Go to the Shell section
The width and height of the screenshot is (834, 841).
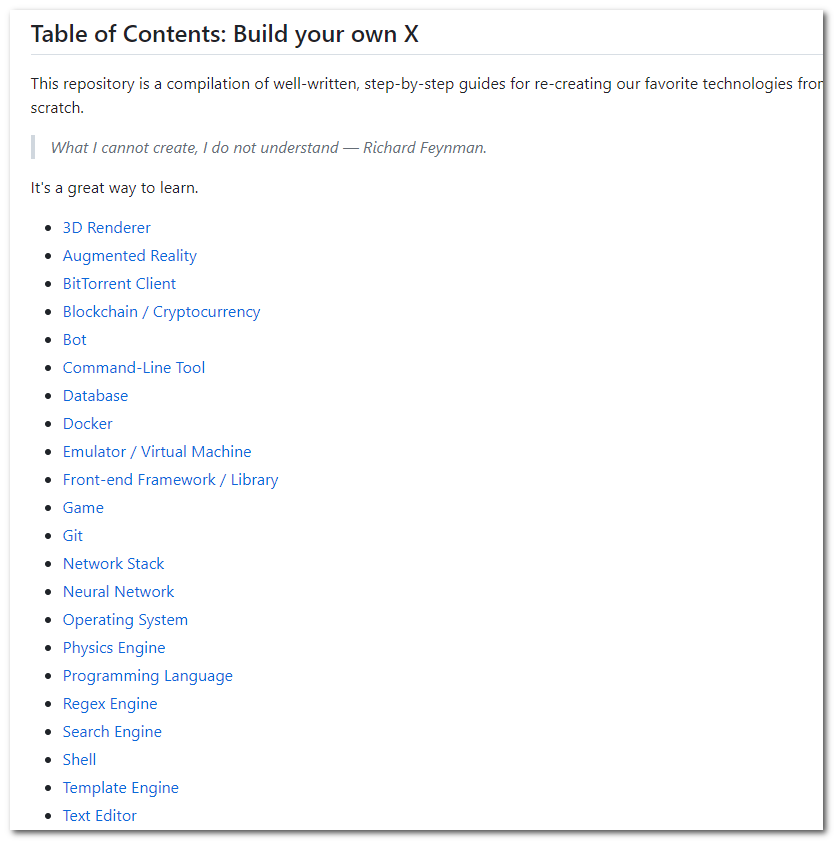79,760
